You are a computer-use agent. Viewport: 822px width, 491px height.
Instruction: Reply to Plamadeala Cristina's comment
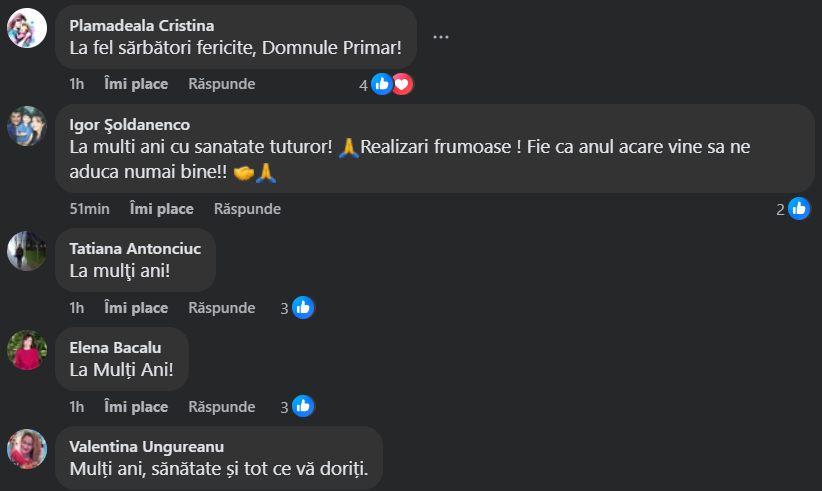(x=222, y=84)
